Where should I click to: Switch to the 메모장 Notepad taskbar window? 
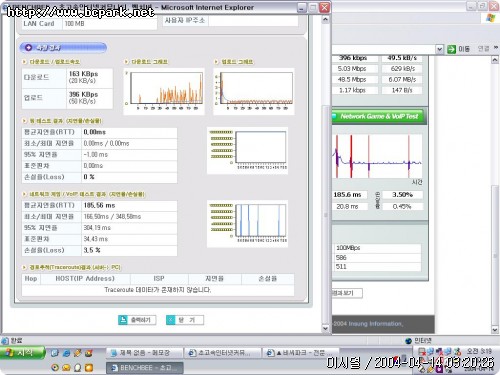click(145, 353)
